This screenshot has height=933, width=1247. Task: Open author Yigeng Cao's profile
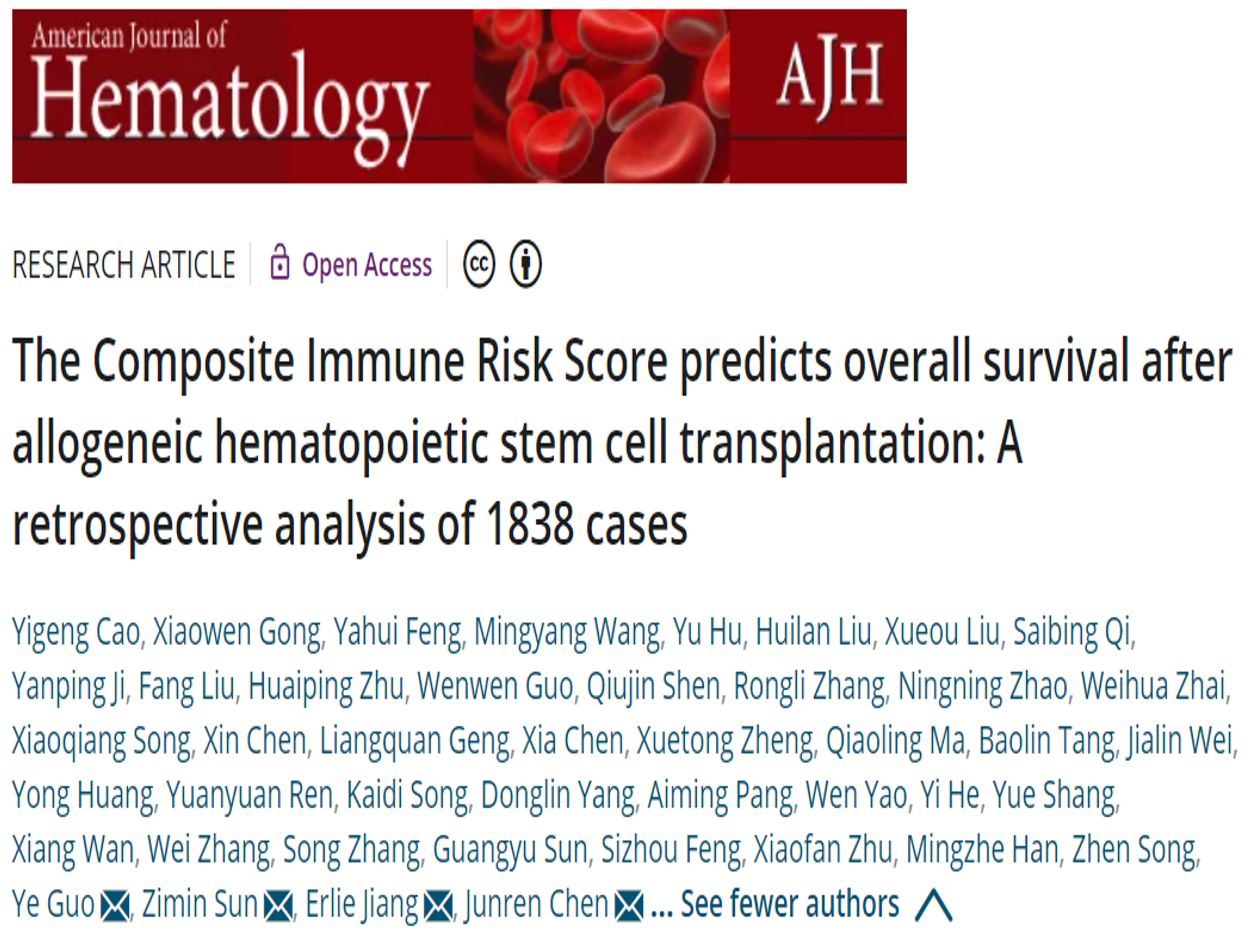tap(79, 633)
